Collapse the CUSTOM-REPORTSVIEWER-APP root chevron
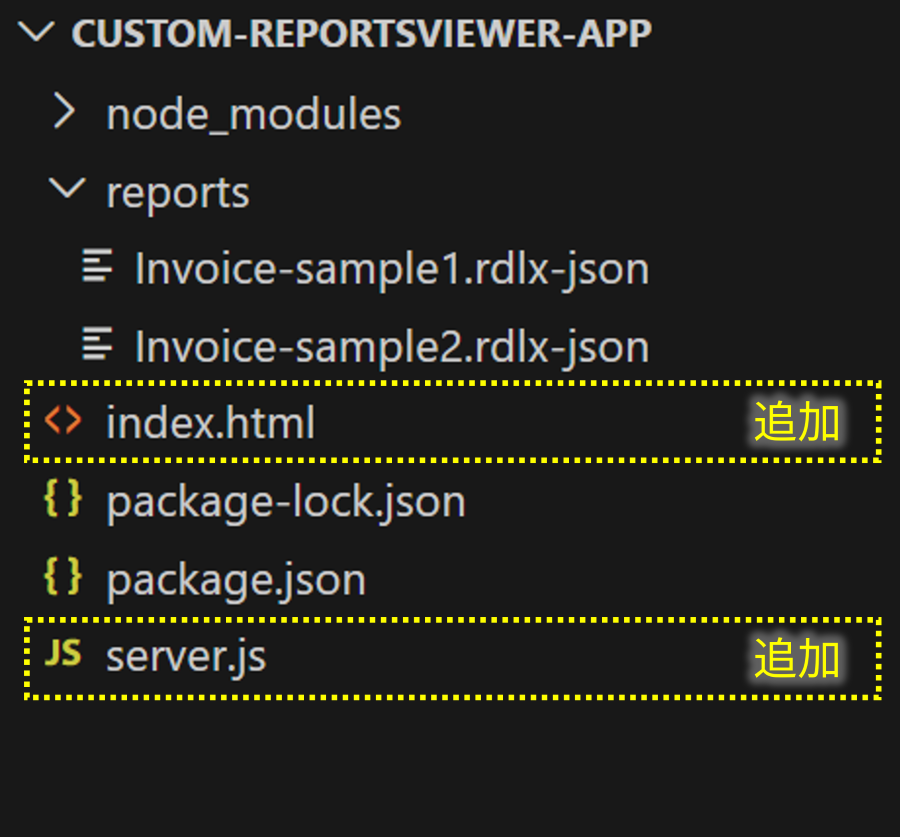 38,33
